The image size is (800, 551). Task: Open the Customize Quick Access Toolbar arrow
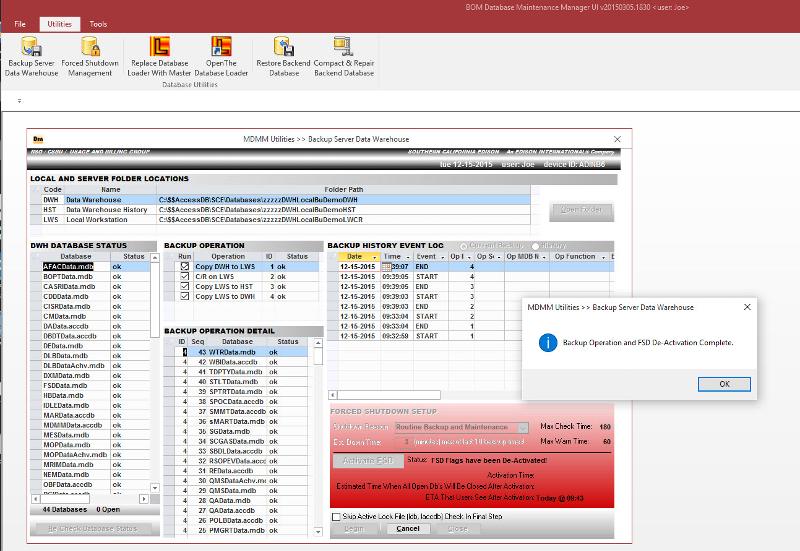point(20,101)
